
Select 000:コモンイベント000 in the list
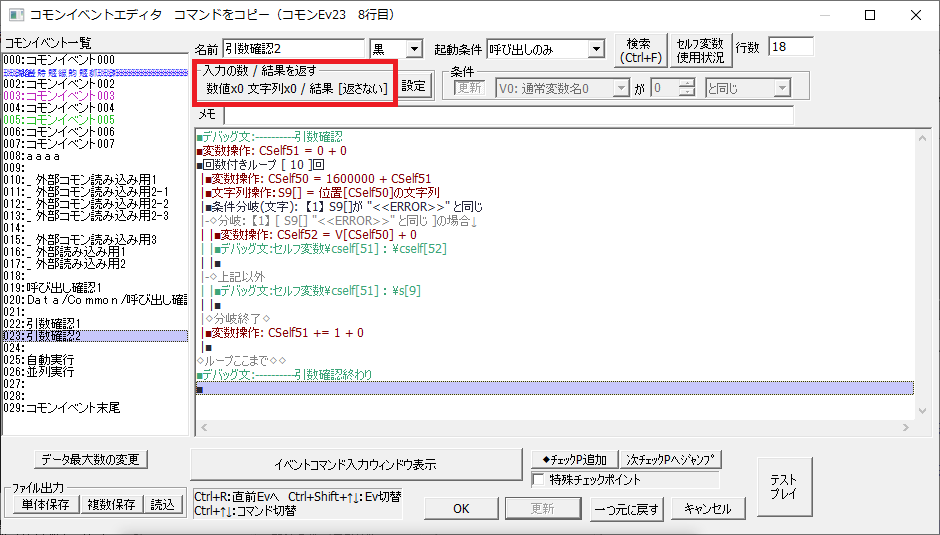[x=95, y=60]
